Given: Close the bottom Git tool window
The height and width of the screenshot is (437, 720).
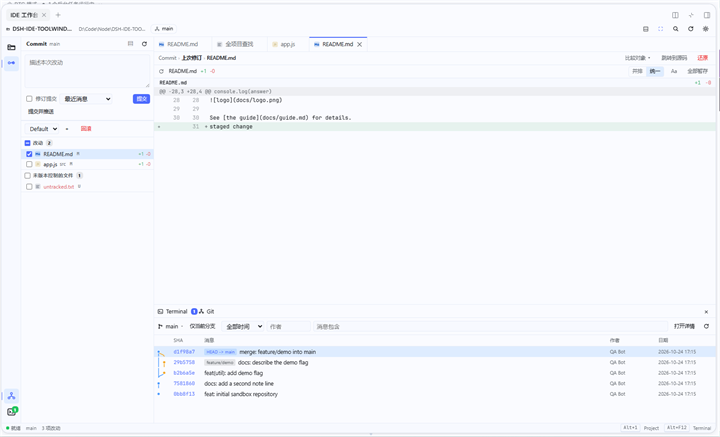Looking at the screenshot, I should (x=706, y=312).
